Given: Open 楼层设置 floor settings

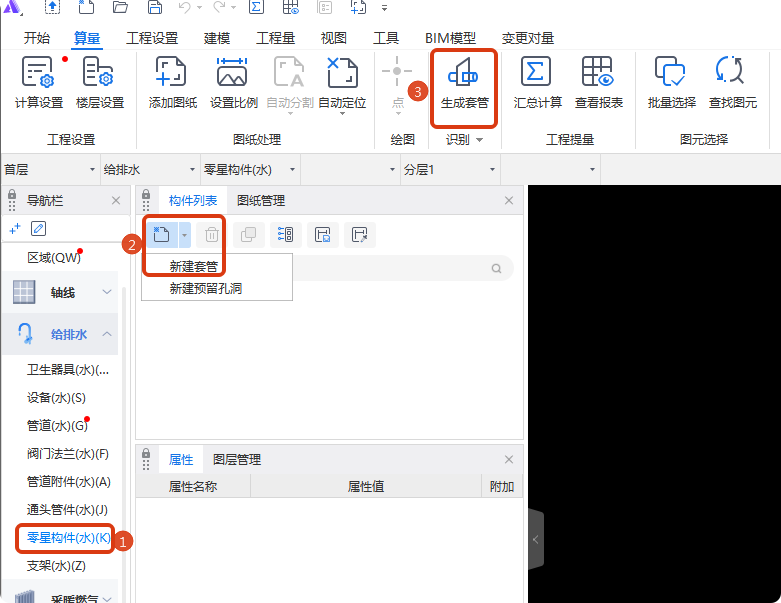Looking at the screenshot, I should [100, 83].
